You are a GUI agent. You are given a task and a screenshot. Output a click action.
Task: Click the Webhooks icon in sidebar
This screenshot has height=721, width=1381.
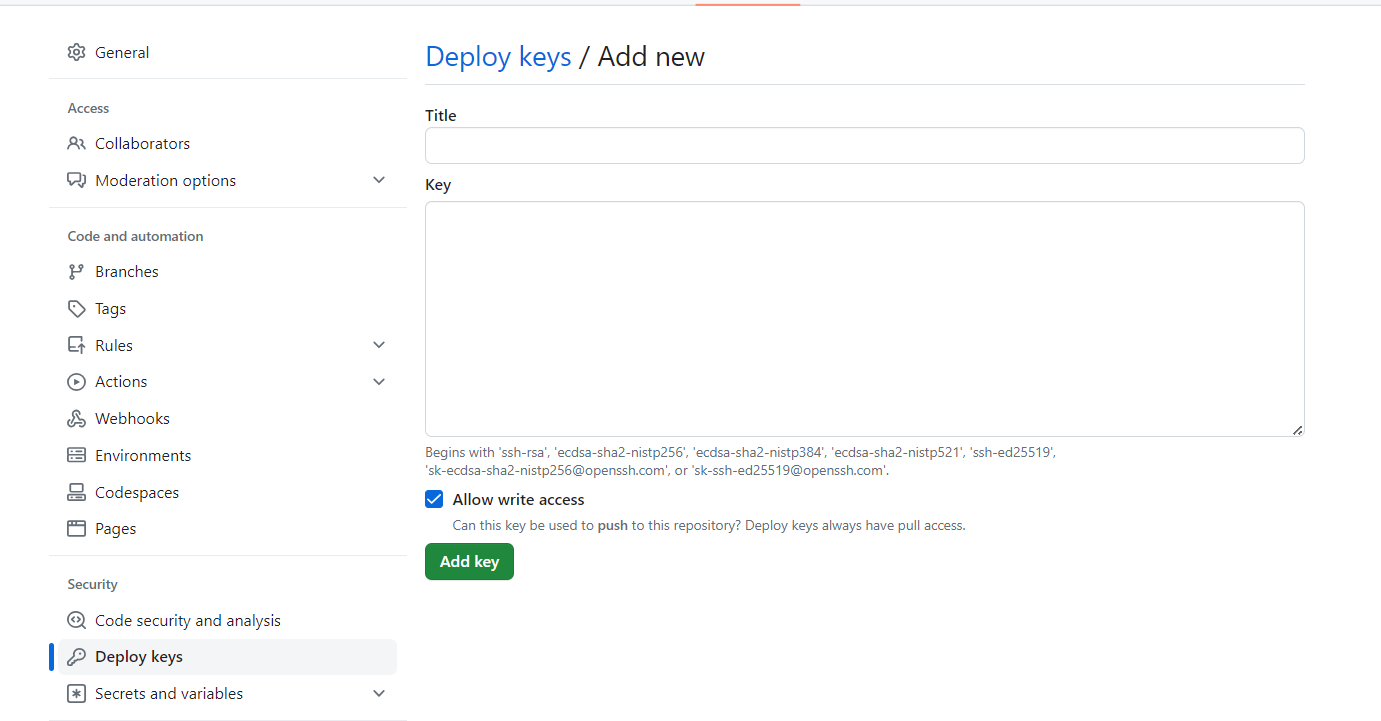(x=76, y=418)
